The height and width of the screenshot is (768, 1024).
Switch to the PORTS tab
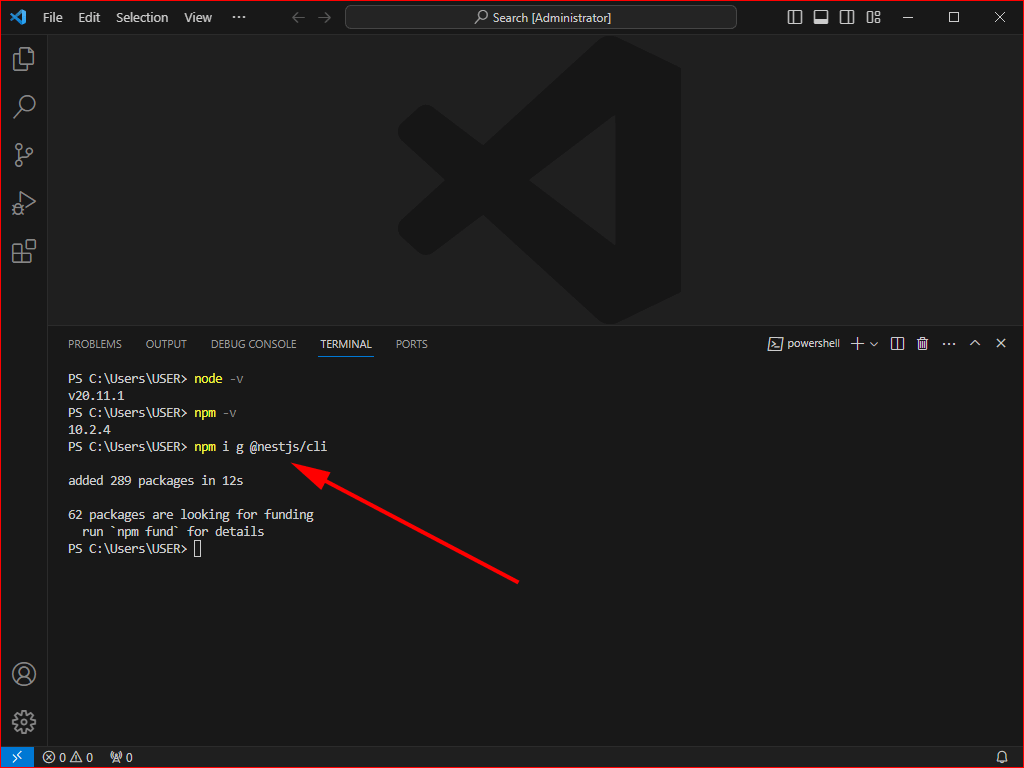click(x=411, y=344)
